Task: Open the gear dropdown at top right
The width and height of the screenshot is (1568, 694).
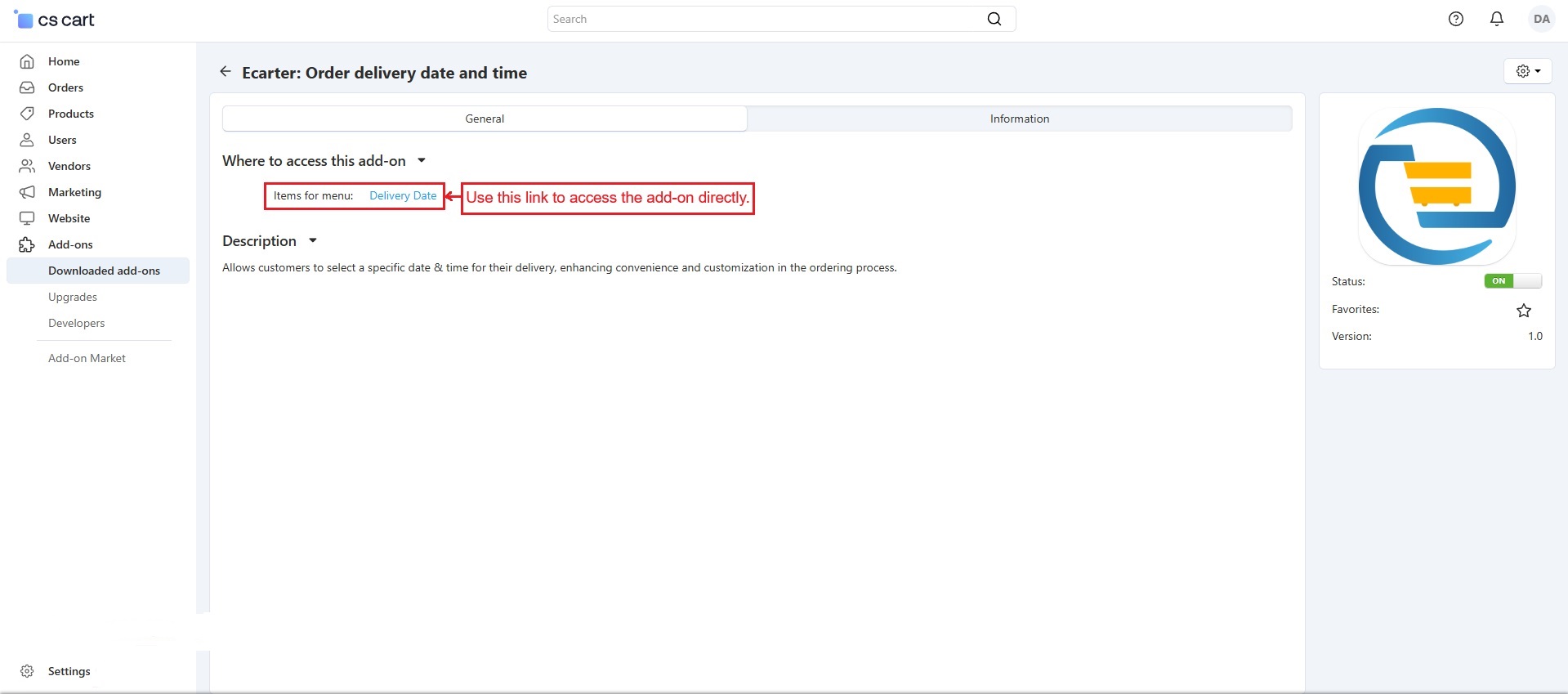Action: 1527,71
